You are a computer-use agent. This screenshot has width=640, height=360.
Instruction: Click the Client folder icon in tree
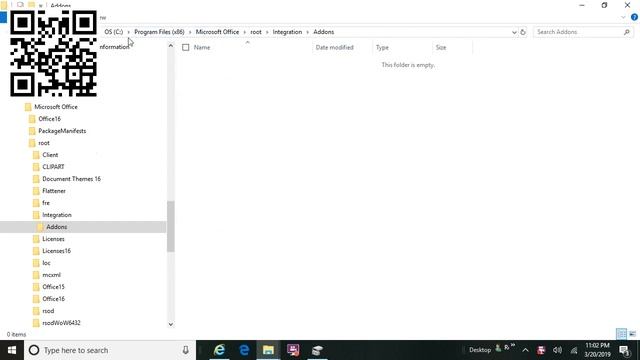click(36, 155)
